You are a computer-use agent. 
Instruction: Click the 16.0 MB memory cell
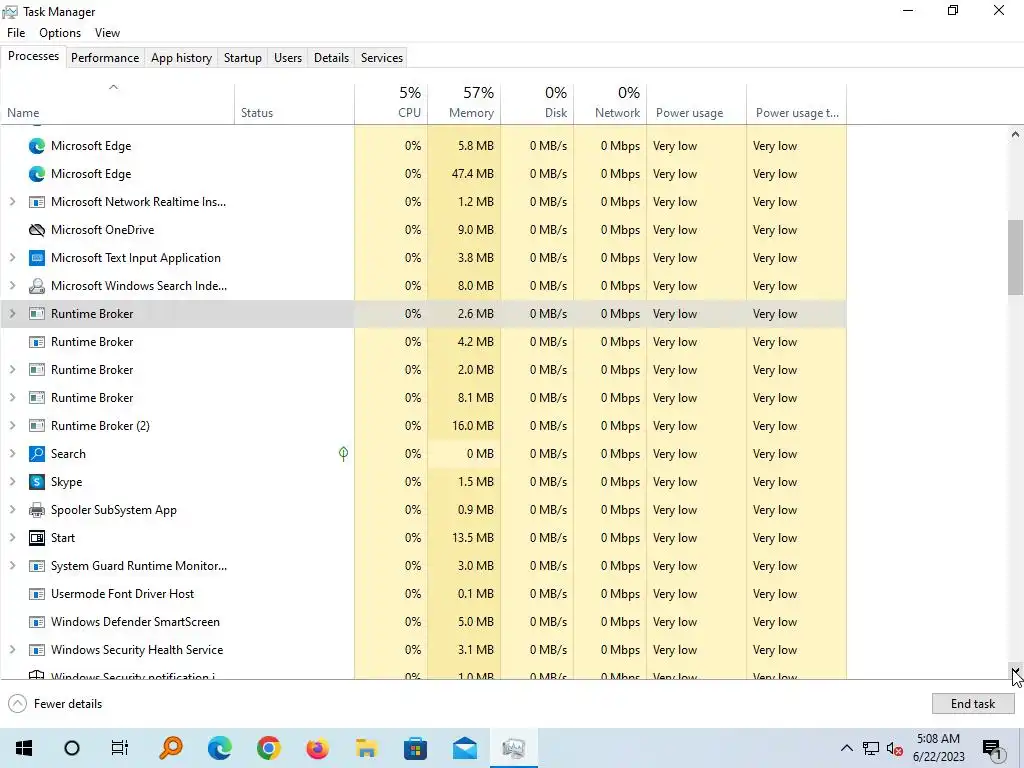tap(464, 426)
